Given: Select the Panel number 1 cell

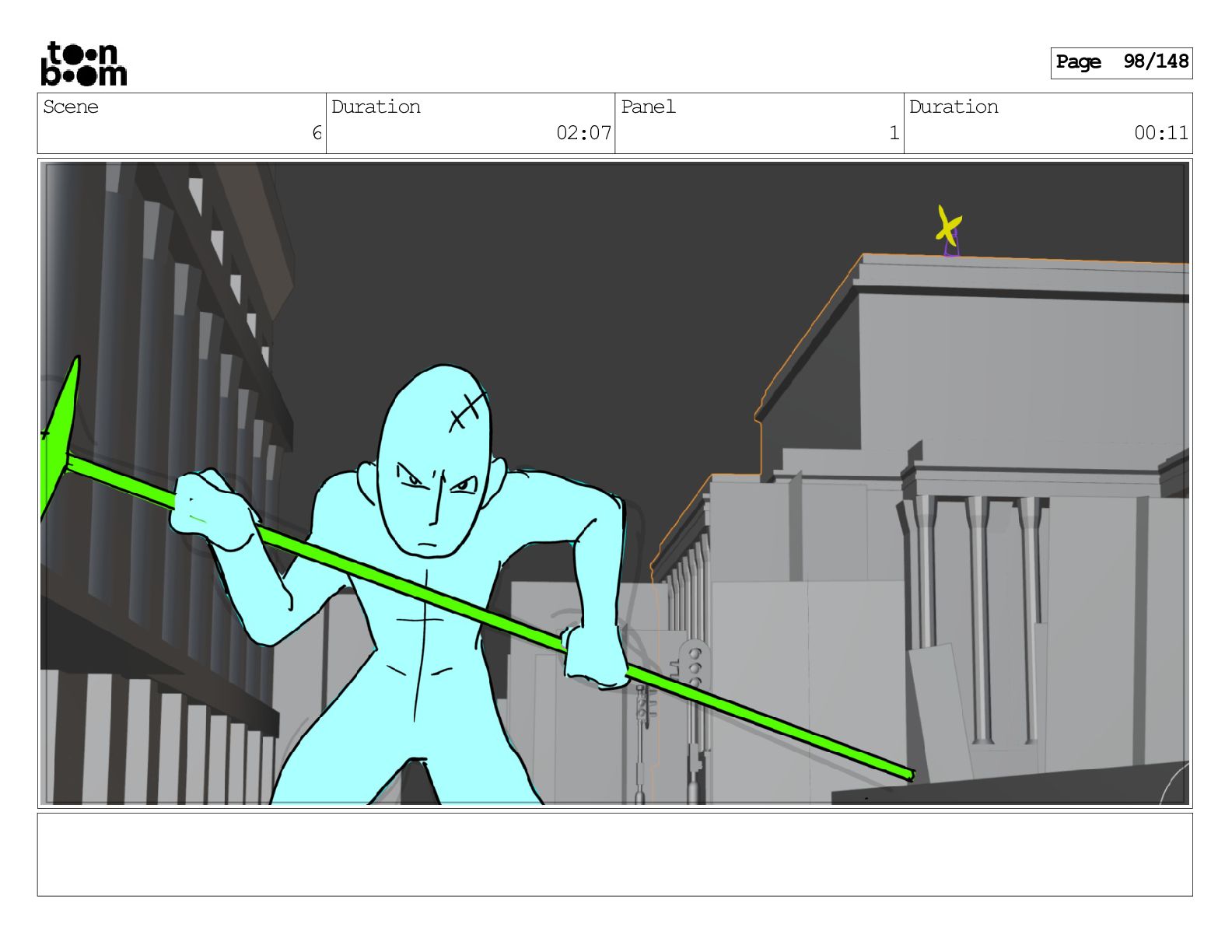Looking at the screenshot, I should 759,123.
